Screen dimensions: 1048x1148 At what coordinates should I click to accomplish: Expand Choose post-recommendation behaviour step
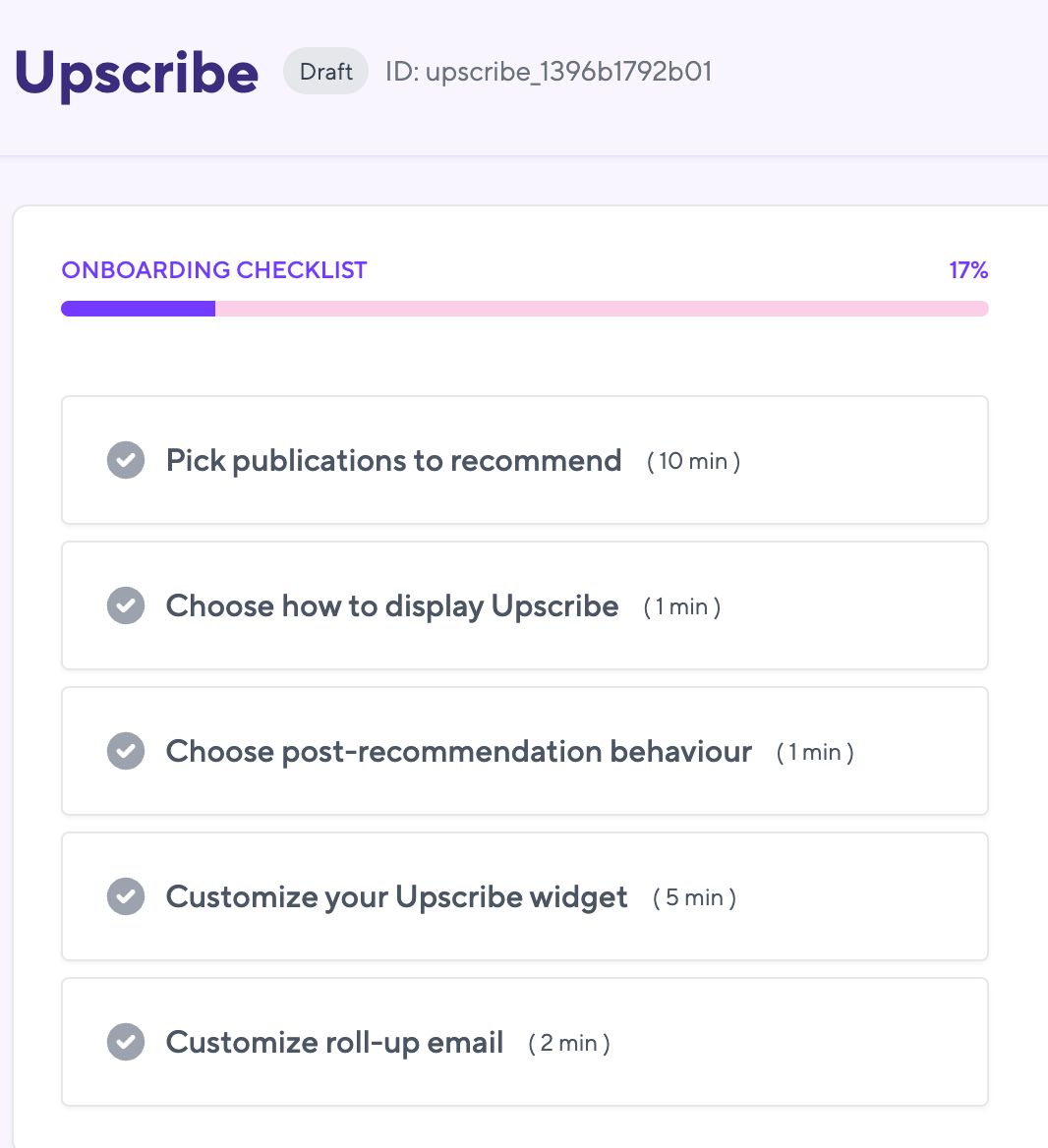click(x=458, y=751)
